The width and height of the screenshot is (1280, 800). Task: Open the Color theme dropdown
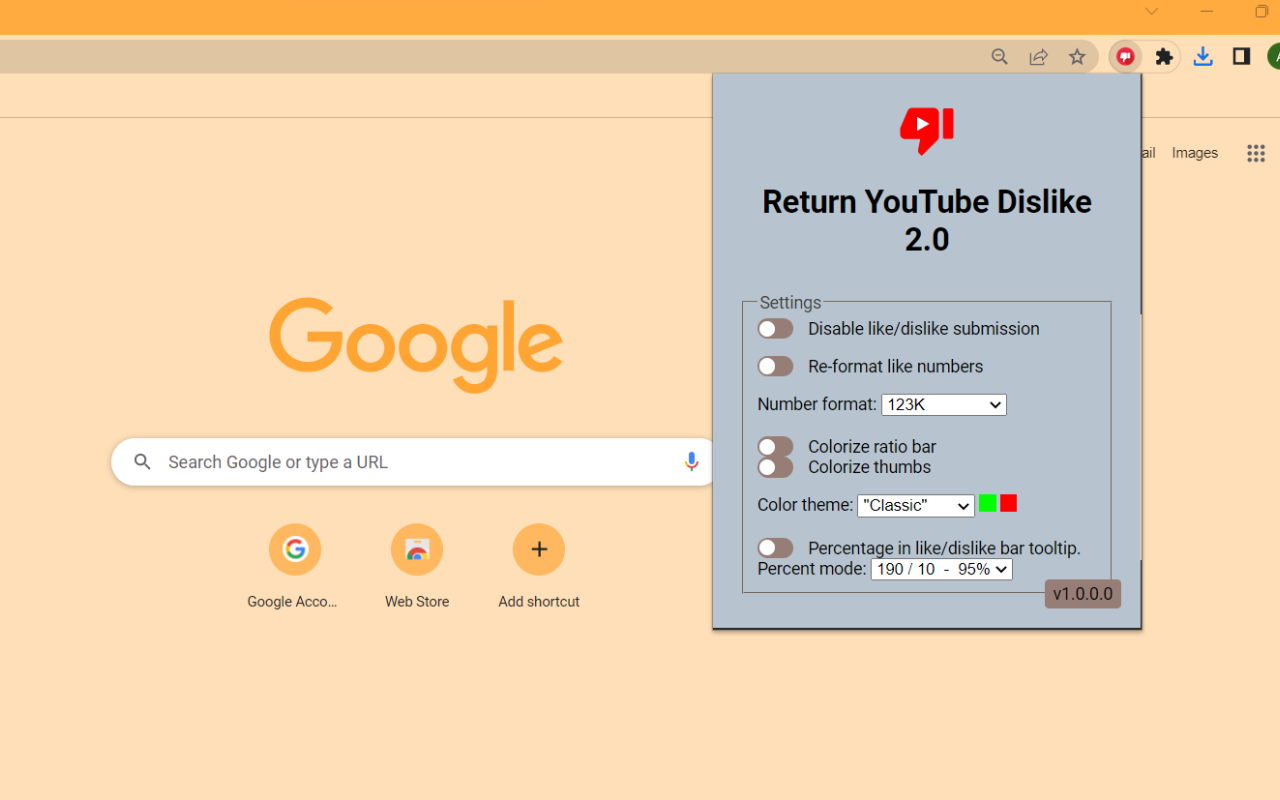click(916, 506)
